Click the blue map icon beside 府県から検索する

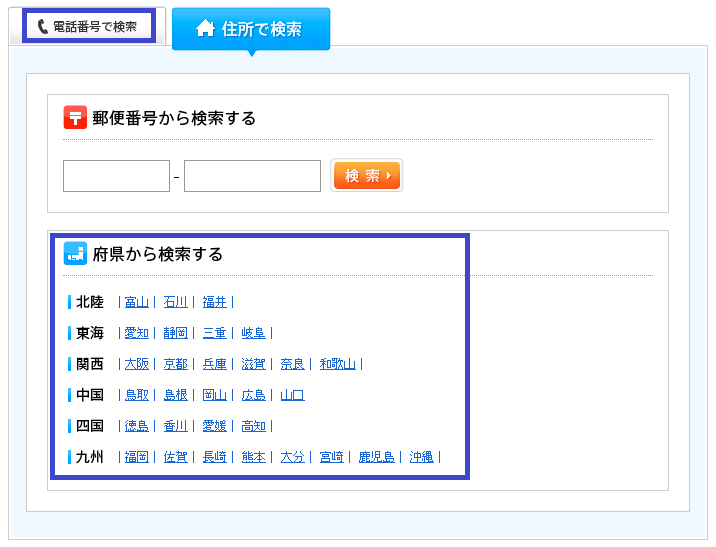tap(75, 253)
